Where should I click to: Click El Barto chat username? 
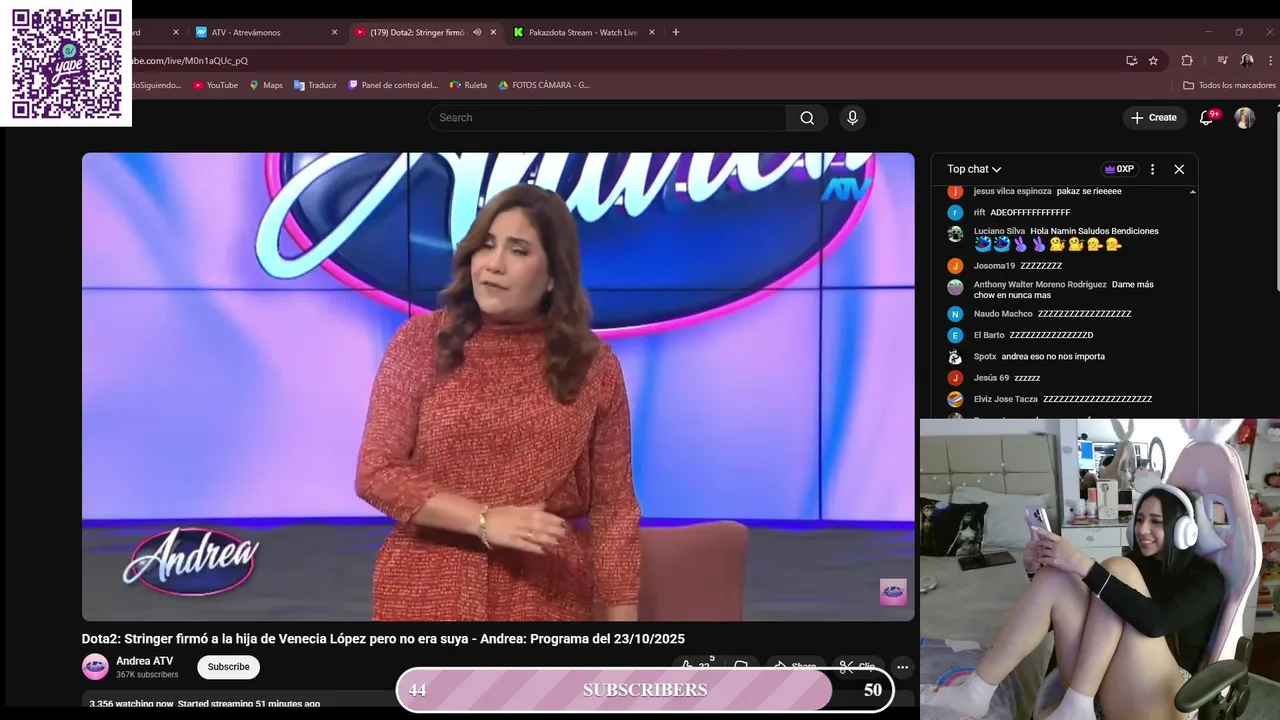click(989, 335)
